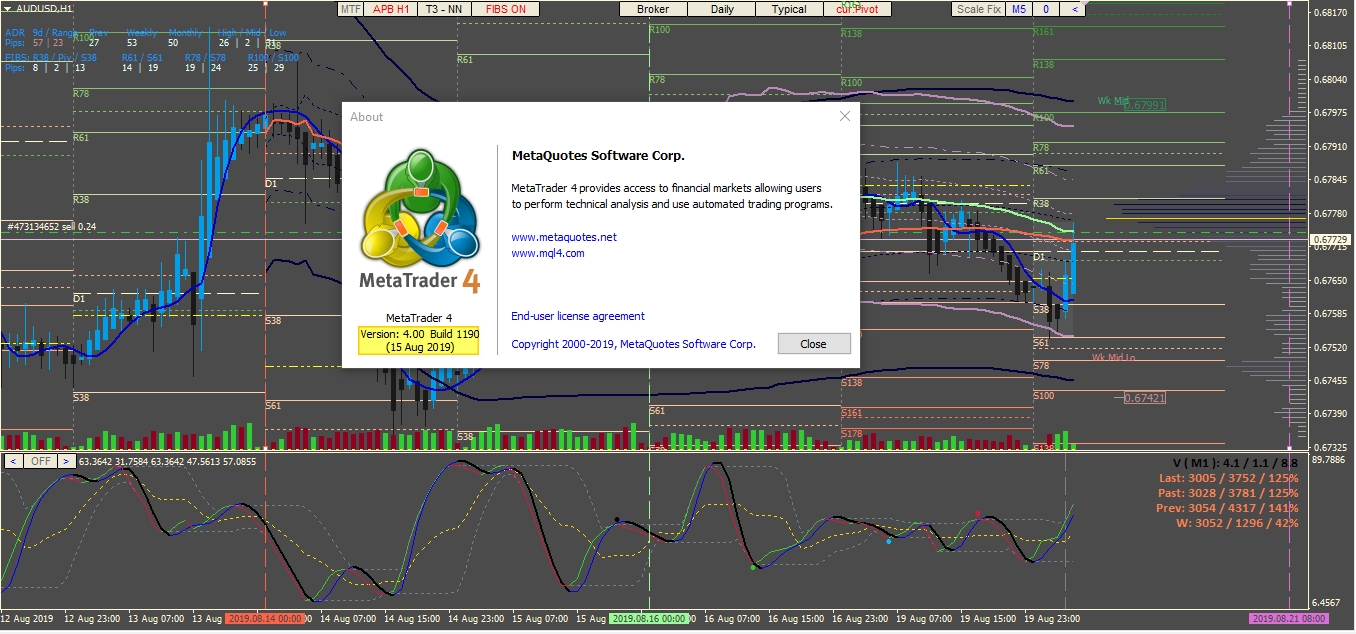Viewport: 1356px width, 634px height.
Task: Select the #473134652 sell 0.24 order line
Action: coord(54,226)
